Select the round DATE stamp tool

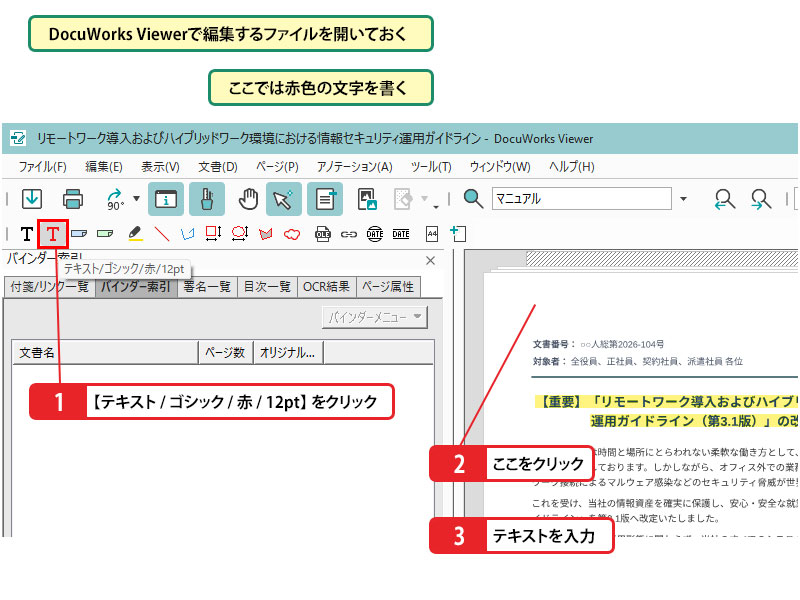click(x=374, y=234)
